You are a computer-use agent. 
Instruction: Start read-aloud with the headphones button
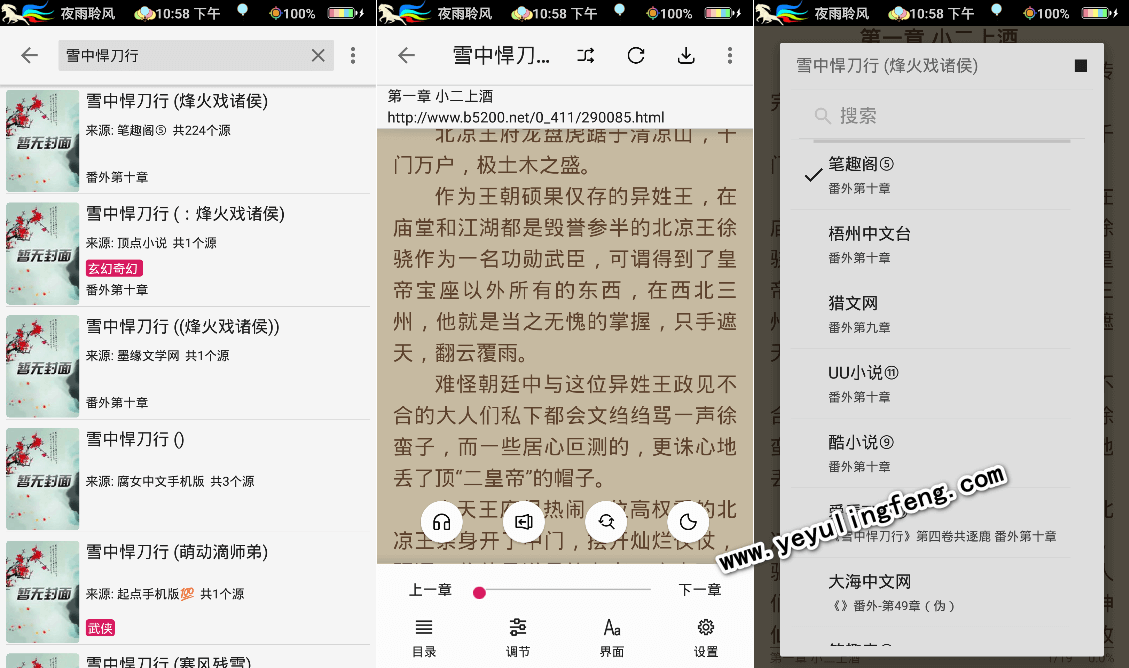tap(441, 522)
